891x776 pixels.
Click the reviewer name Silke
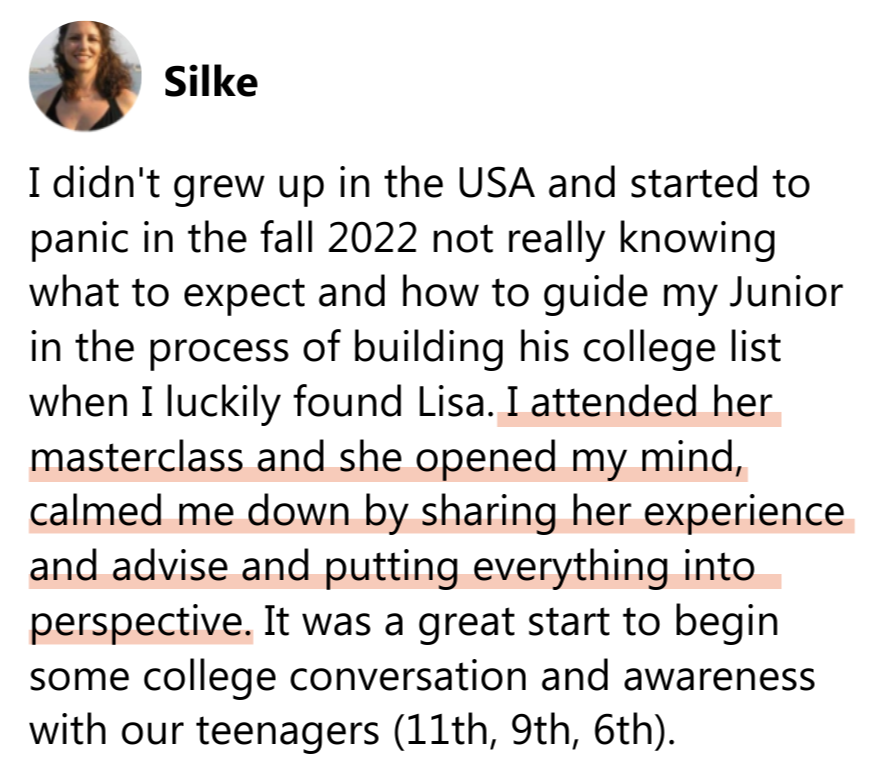210,83
